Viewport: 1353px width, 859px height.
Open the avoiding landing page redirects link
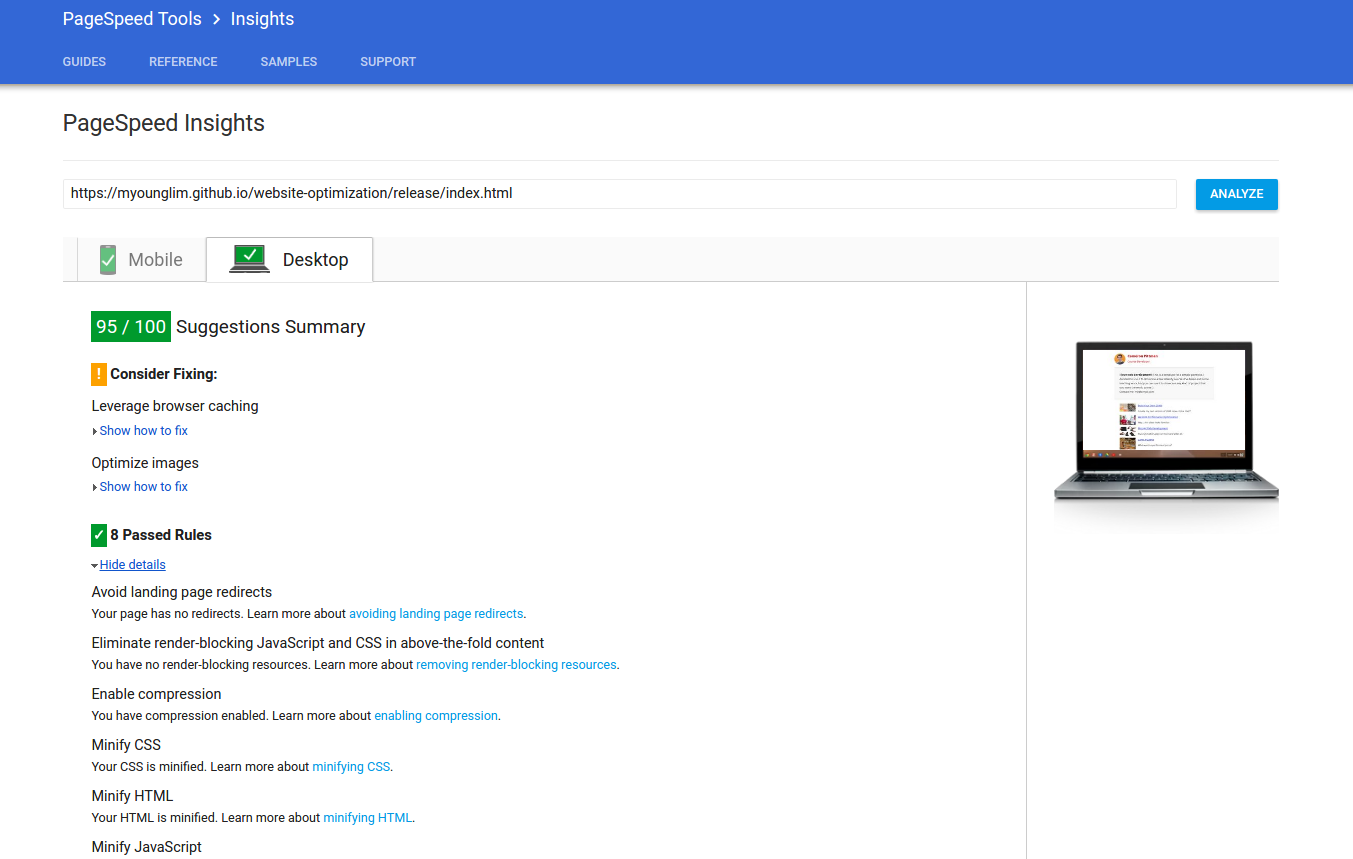[x=435, y=614]
